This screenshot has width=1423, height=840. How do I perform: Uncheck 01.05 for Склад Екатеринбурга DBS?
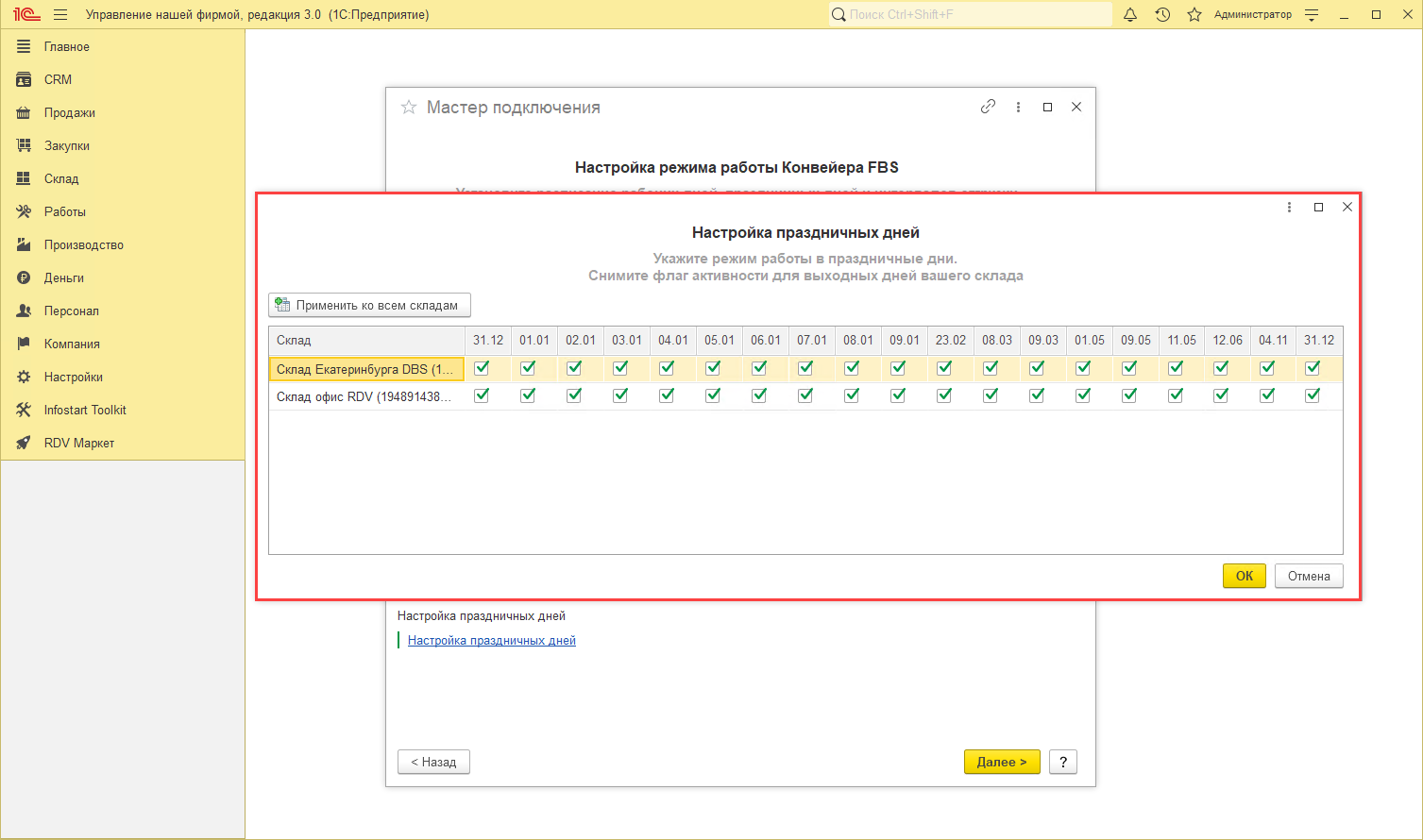[1083, 368]
